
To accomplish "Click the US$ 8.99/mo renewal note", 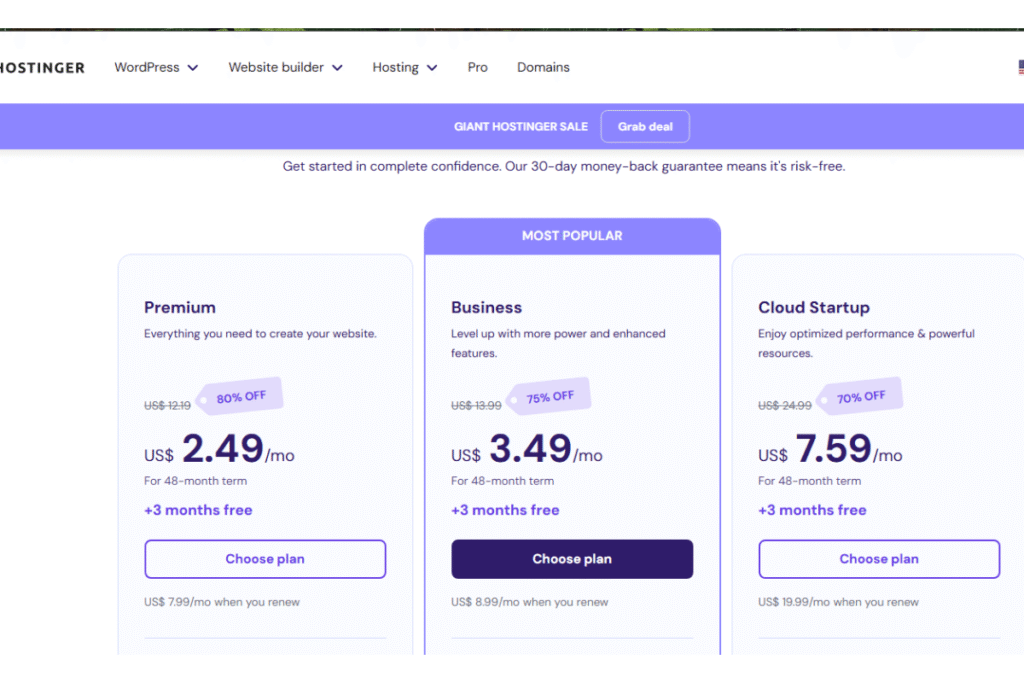I will click(x=530, y=602).
